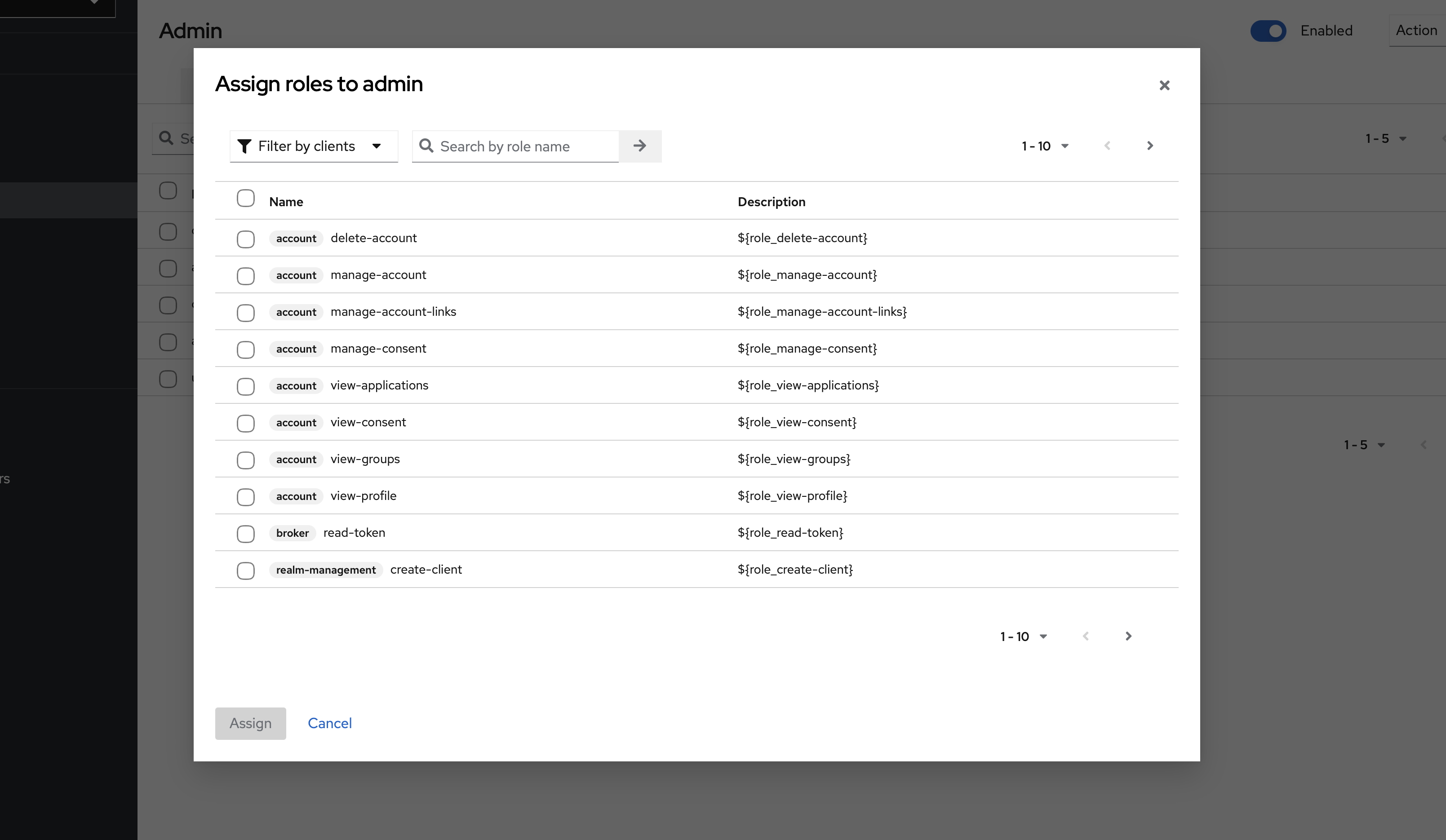Click the delete-account role name
The height and width of the screenshot is (840, 1446).
pos(373,238)
